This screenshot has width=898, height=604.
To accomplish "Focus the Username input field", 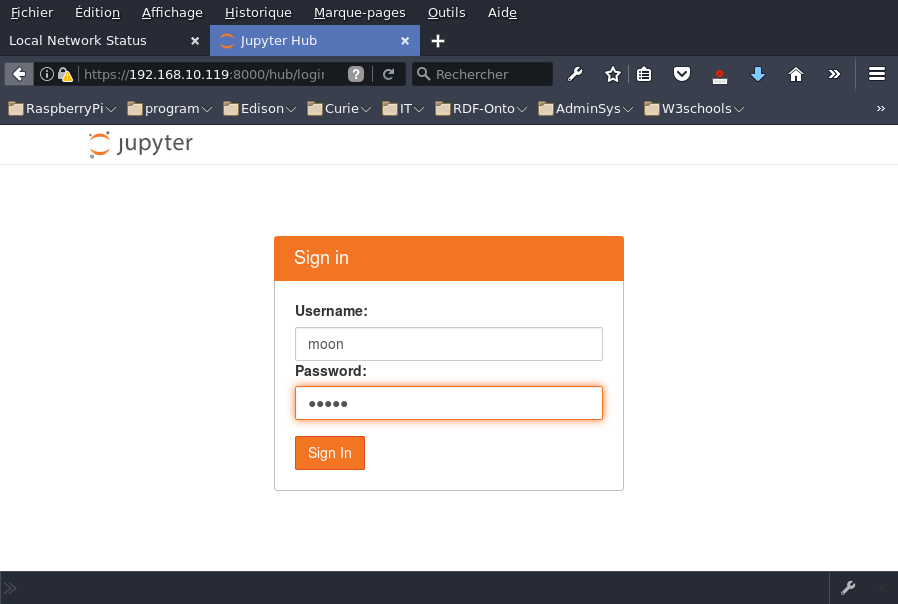I will tap(448, 343).
